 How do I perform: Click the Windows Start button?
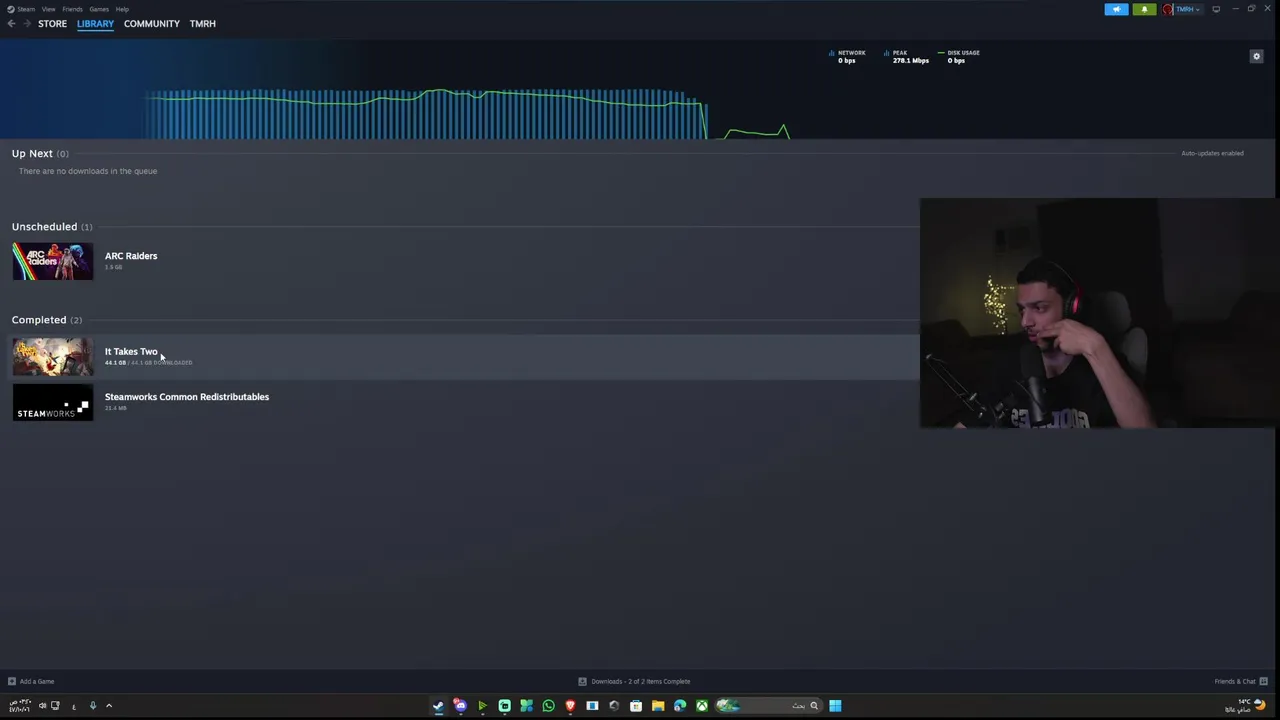tap(835, 706)
